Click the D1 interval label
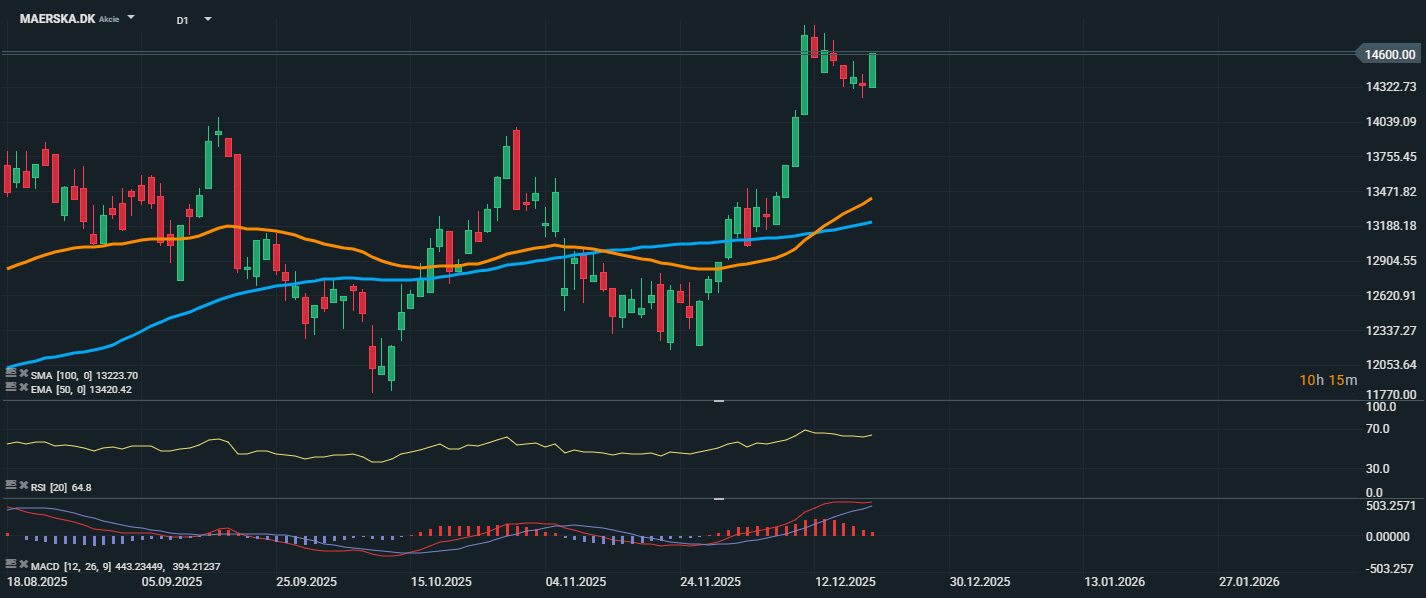The height and width of the screenshot is (598, 1426). (x=182, y=20)
